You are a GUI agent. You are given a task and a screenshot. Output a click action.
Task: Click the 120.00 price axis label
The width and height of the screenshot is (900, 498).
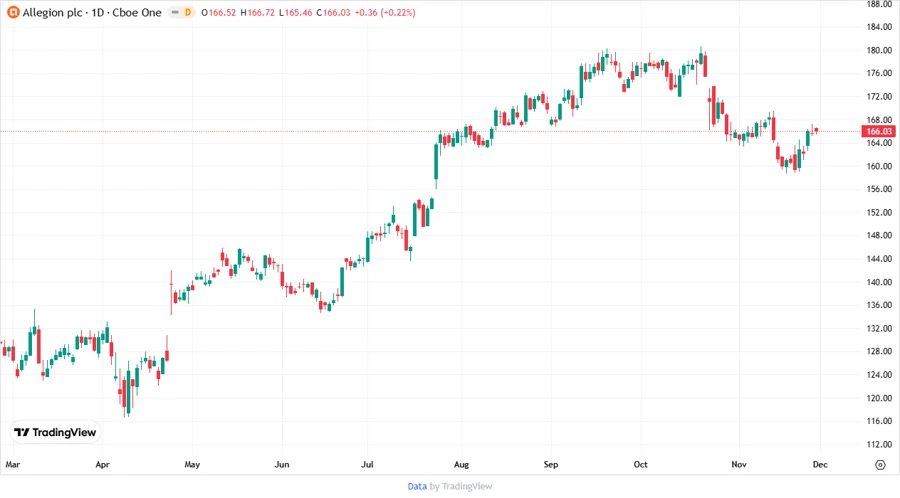(x=879, y=398)
